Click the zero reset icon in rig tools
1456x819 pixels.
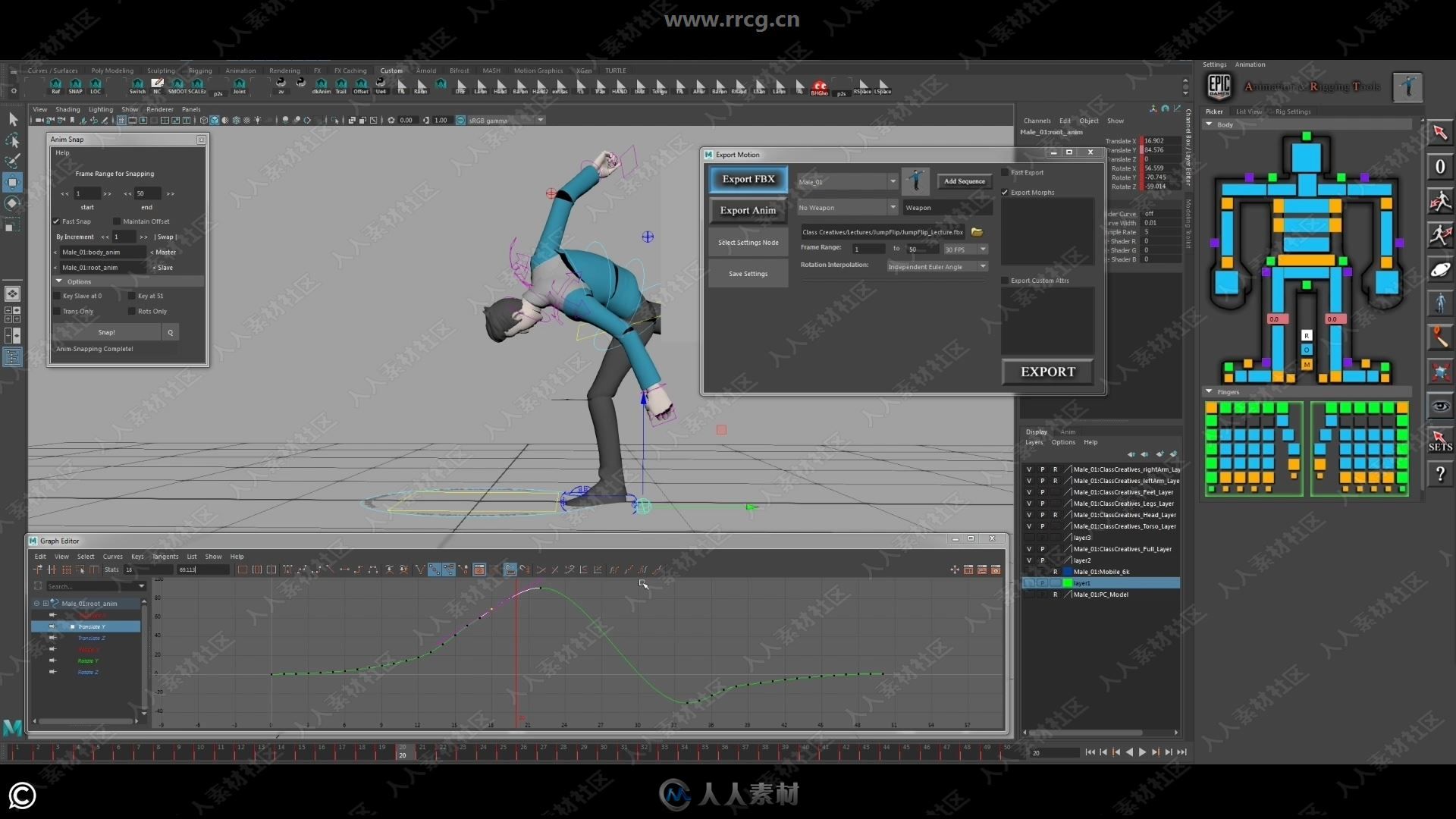tap(1440, 167)
